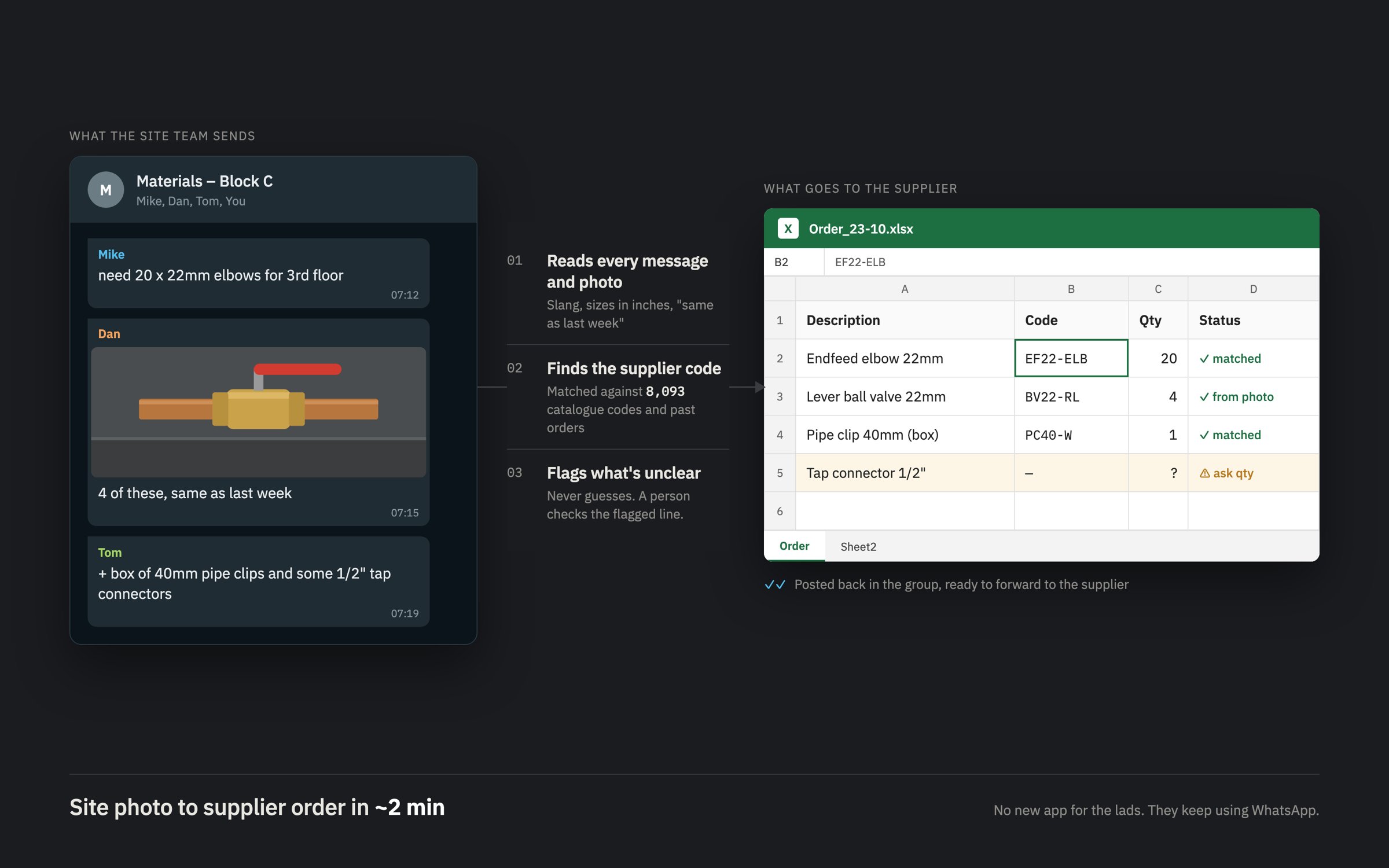Select column header D
Viewport: 1389px width, 868px height.
point(1253,289)
